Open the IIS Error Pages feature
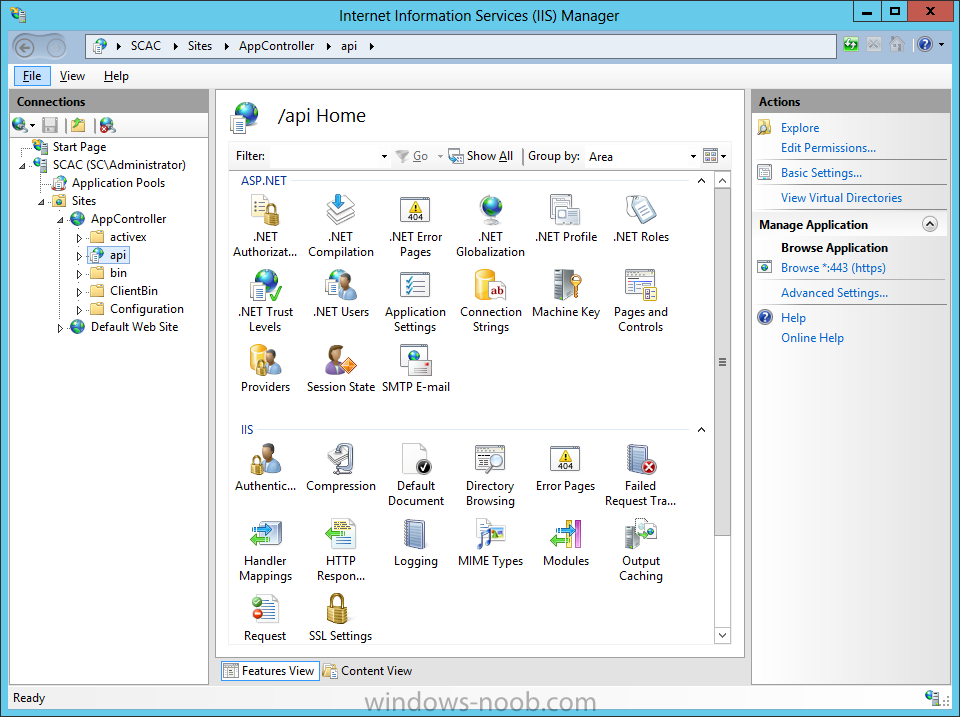Viewport: 960px width, 717px height. point(566,468)
